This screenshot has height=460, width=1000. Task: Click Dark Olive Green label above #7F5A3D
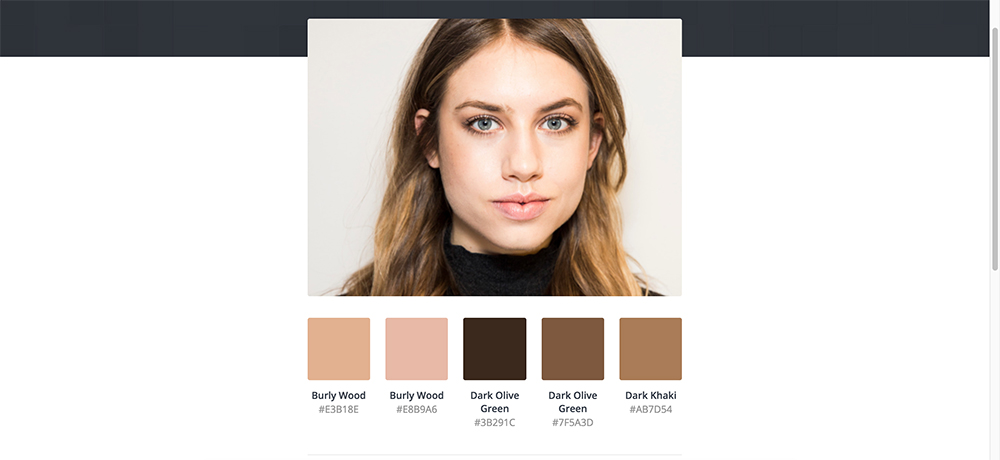click(573, 402)
